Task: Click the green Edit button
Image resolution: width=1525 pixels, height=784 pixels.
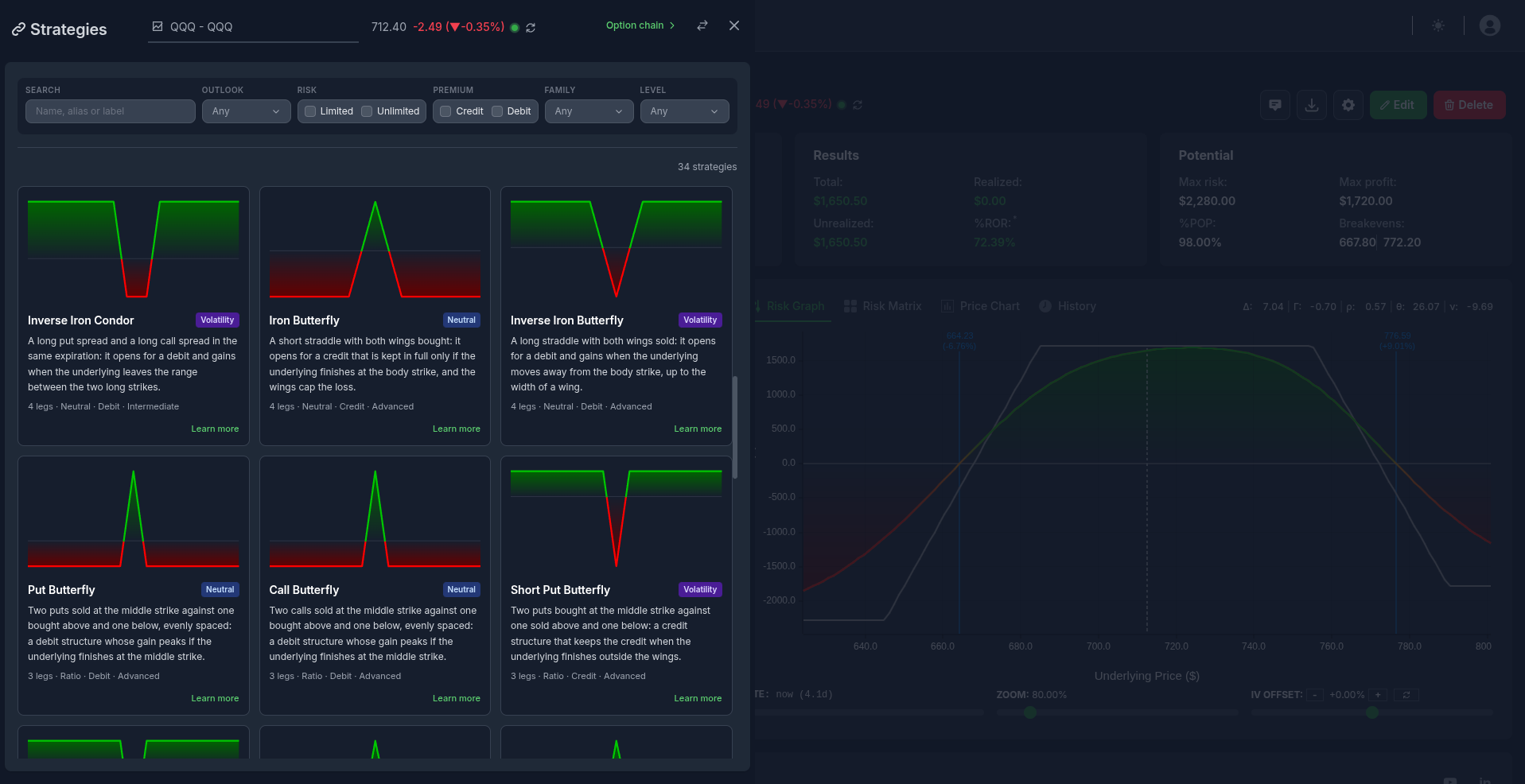Action: click(1398, 105)
